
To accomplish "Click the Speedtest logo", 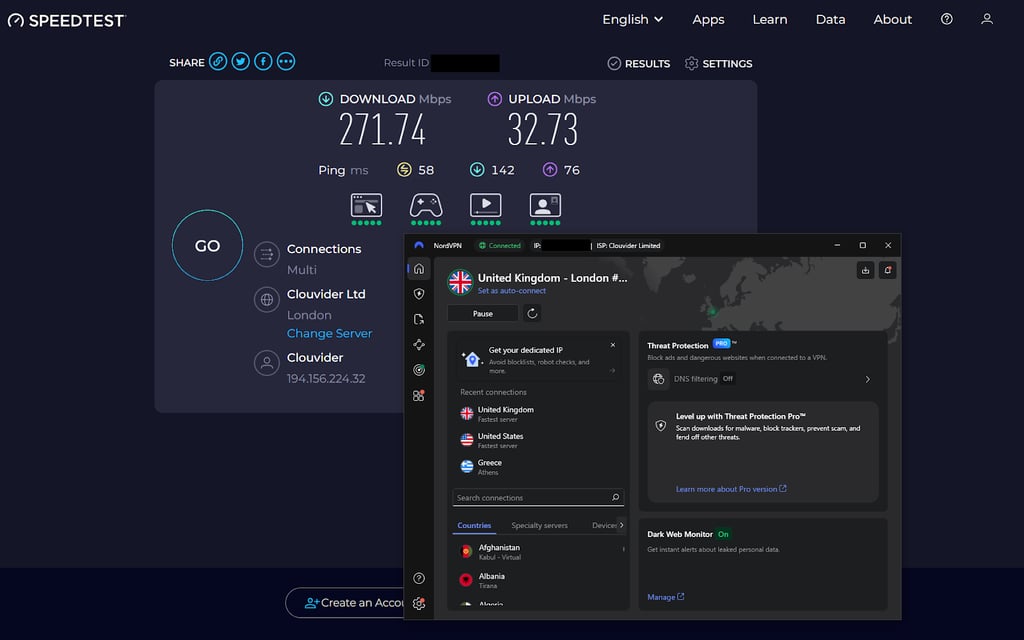I will click(x=67, y=20).
